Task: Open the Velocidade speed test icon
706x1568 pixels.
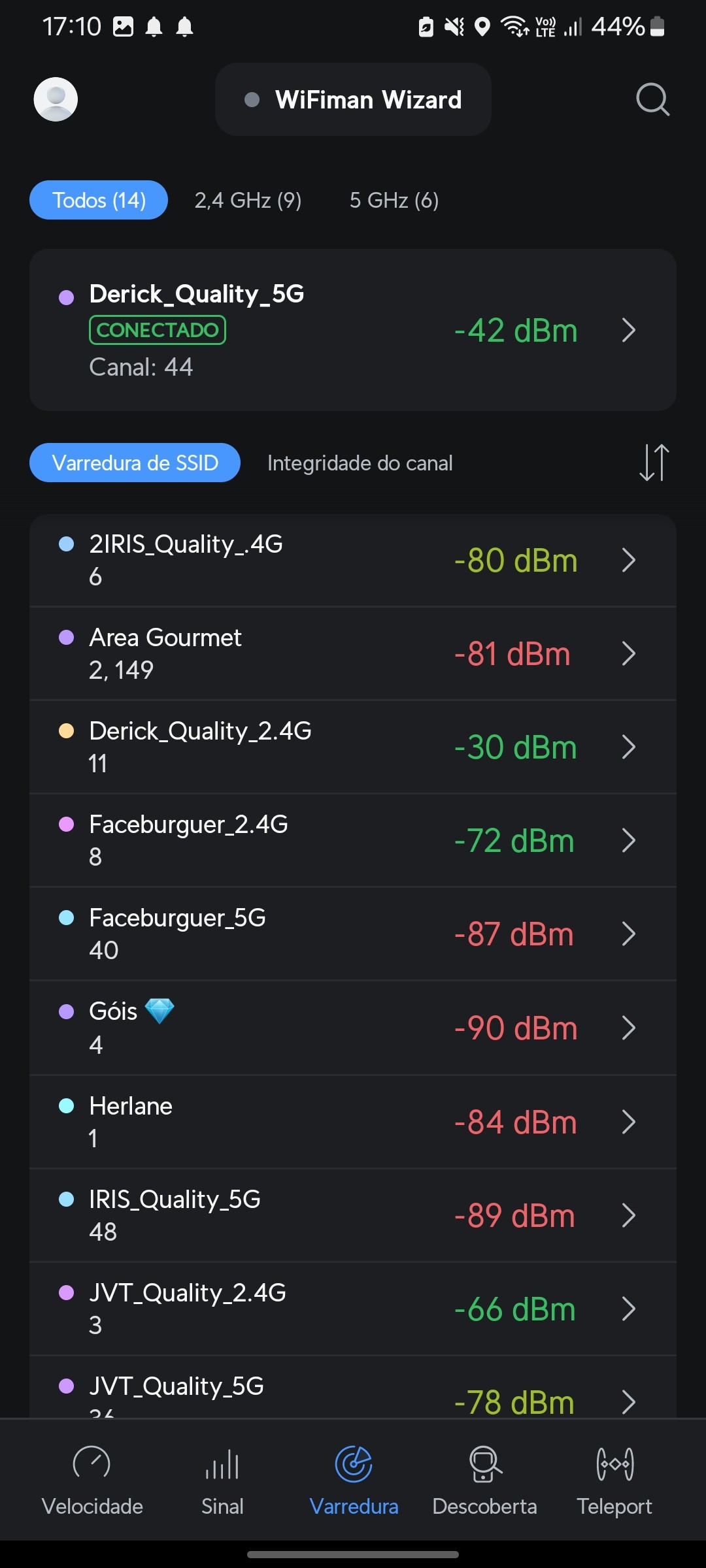Action: (92, 1463)
